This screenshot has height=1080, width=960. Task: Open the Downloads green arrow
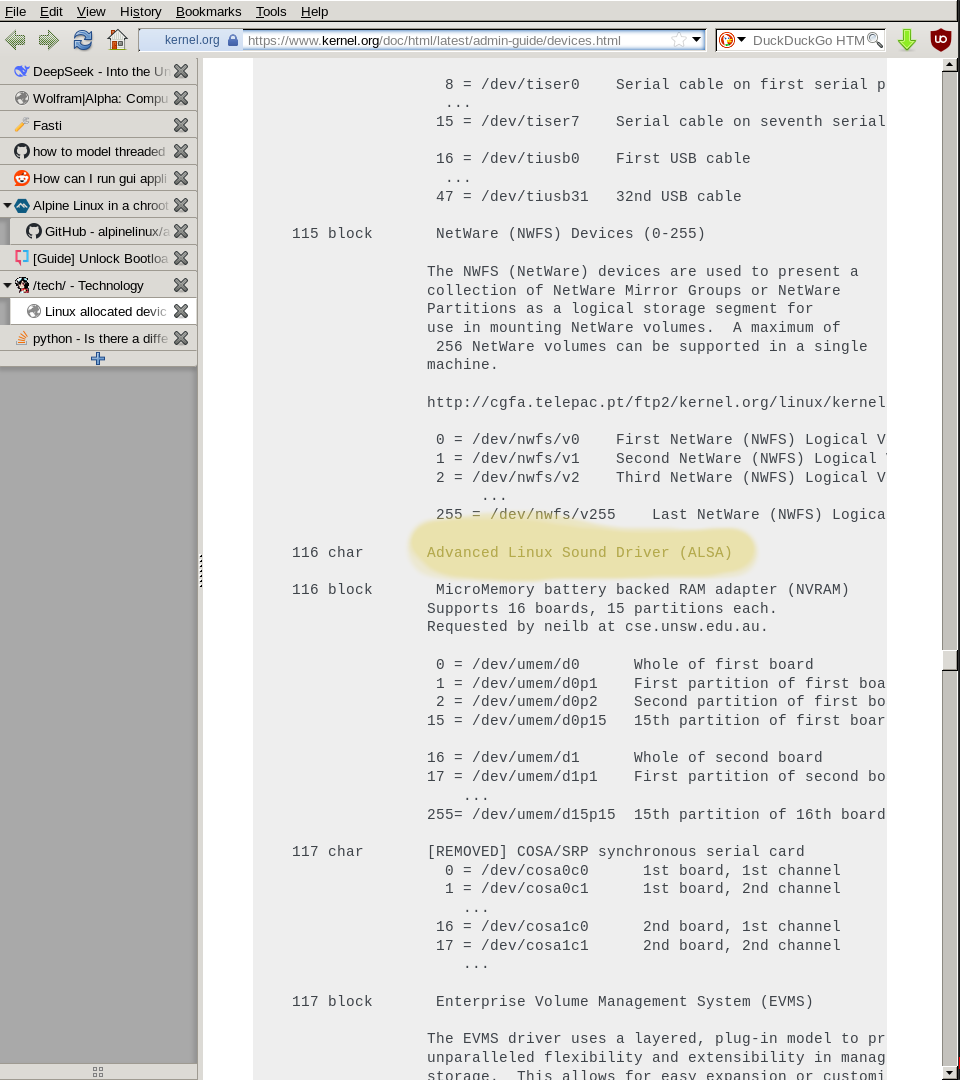[907, 40]
